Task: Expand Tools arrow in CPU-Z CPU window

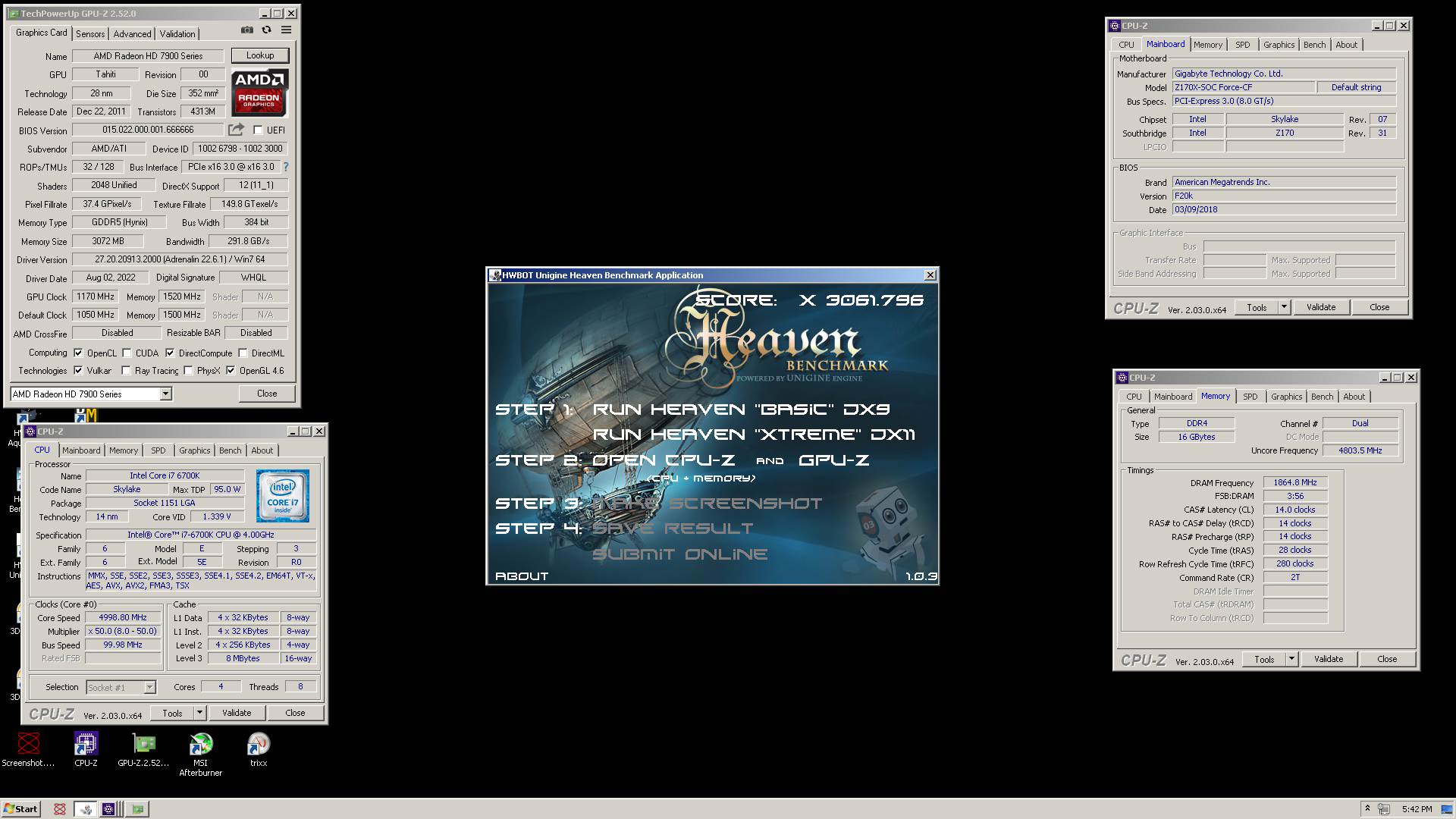Action: (199, 713)
